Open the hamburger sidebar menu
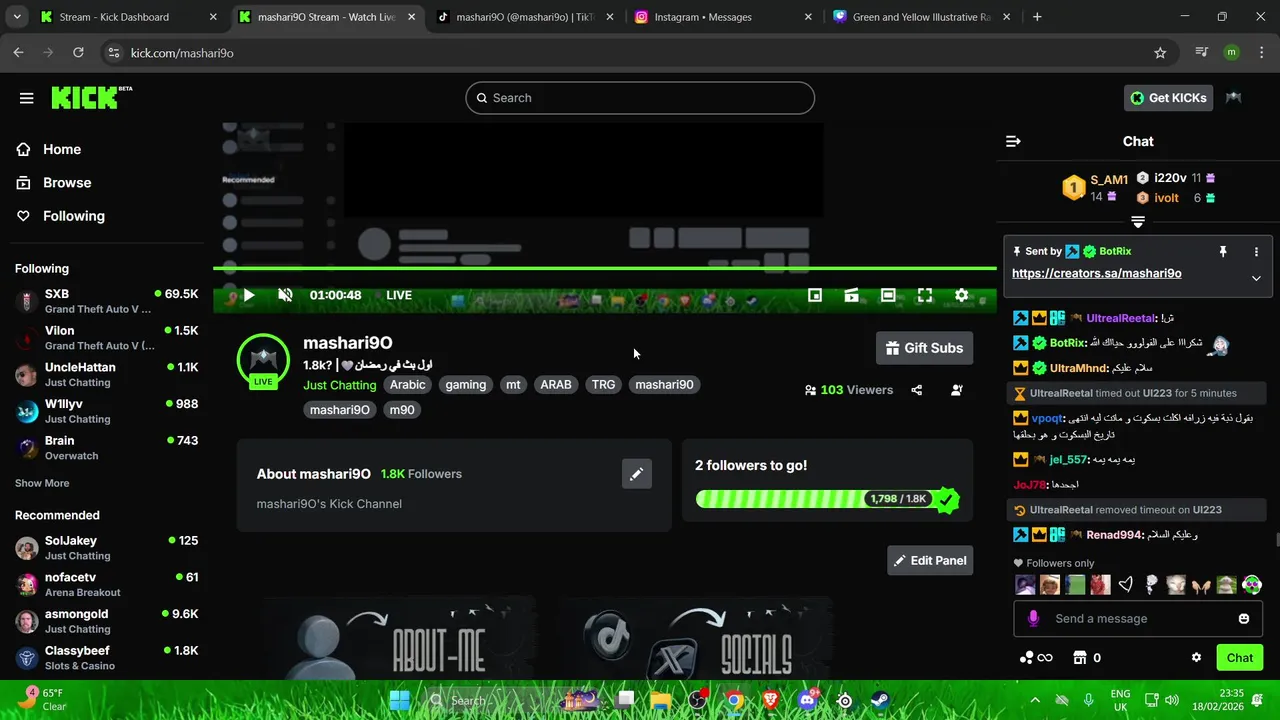The width and height of the screenshot is (1280, 720). (27, 98)
